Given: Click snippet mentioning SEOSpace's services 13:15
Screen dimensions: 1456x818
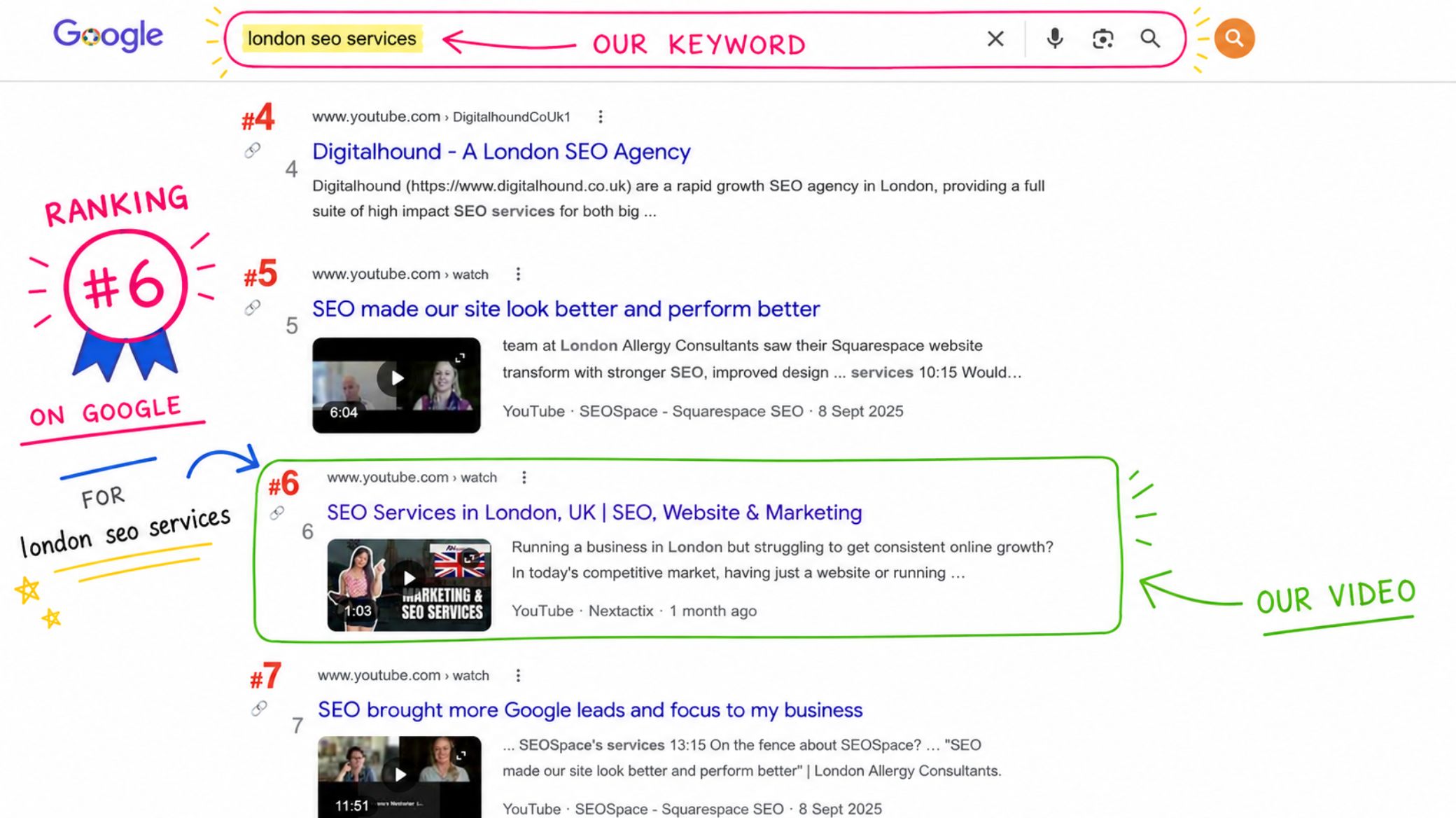Looking at the screenshot, I should 752,758.
